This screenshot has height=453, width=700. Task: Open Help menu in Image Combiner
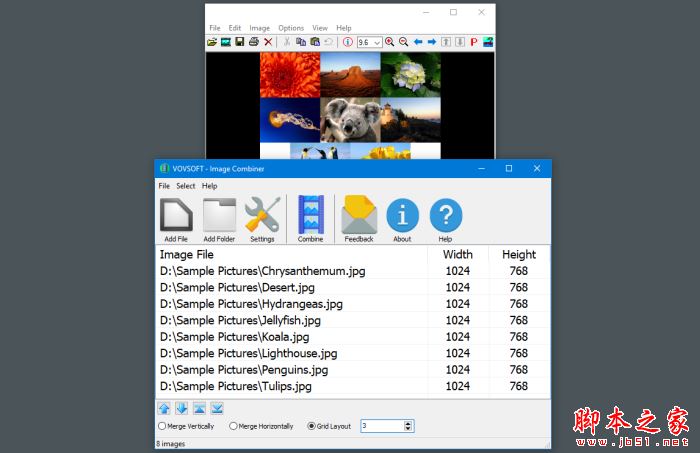point(209,186)
